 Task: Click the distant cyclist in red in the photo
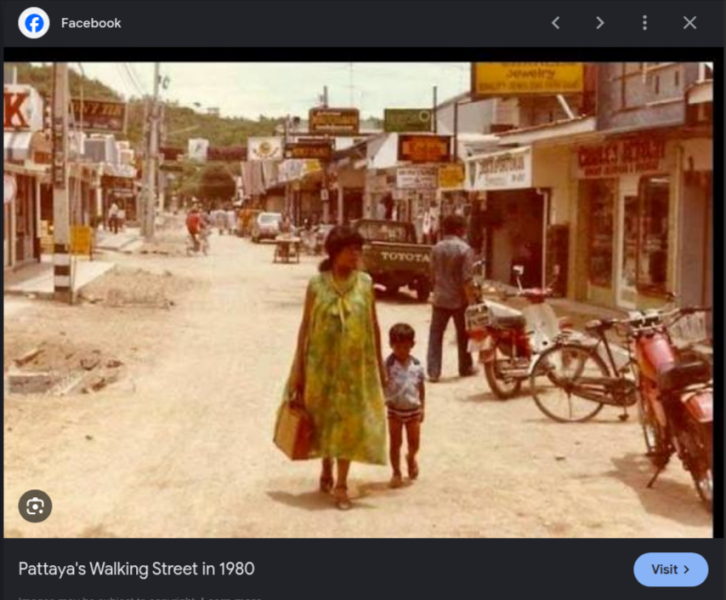click(196, 231)
